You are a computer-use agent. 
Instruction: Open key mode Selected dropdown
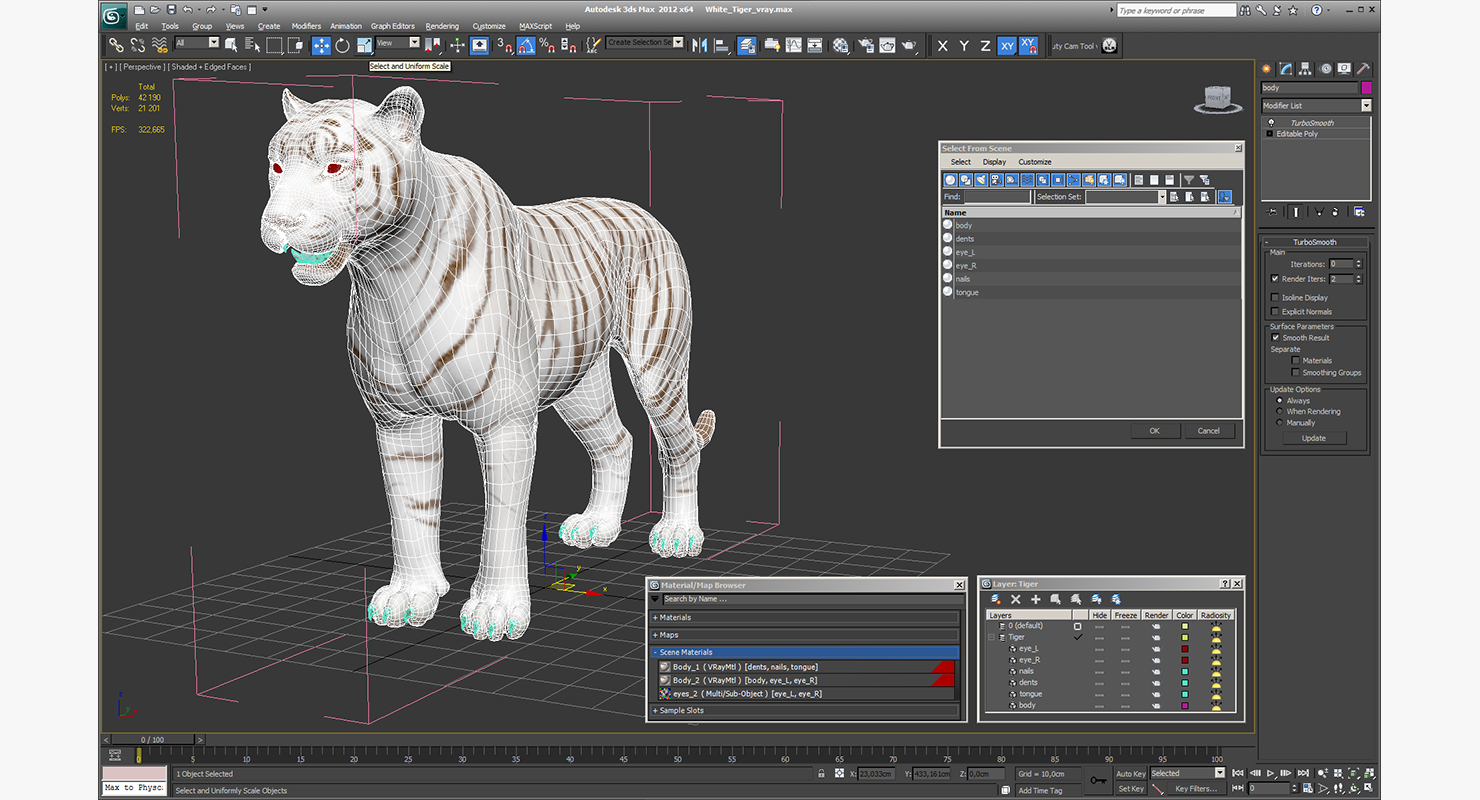(1220, 773)
